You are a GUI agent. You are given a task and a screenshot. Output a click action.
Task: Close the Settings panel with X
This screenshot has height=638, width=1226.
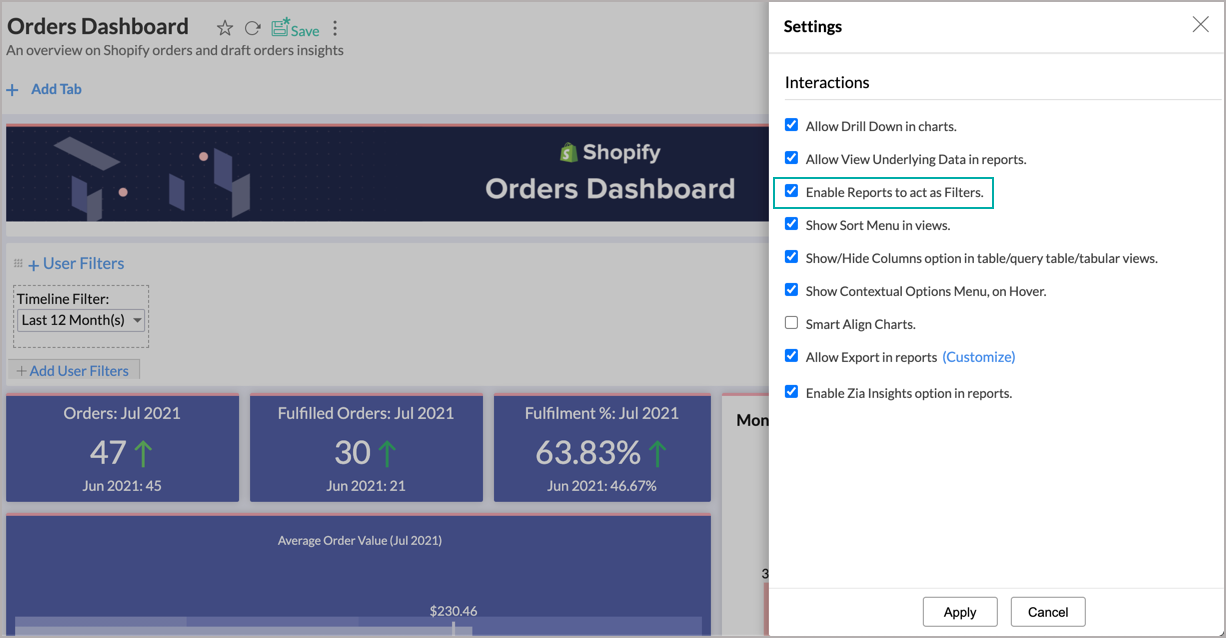point(1200,25)
